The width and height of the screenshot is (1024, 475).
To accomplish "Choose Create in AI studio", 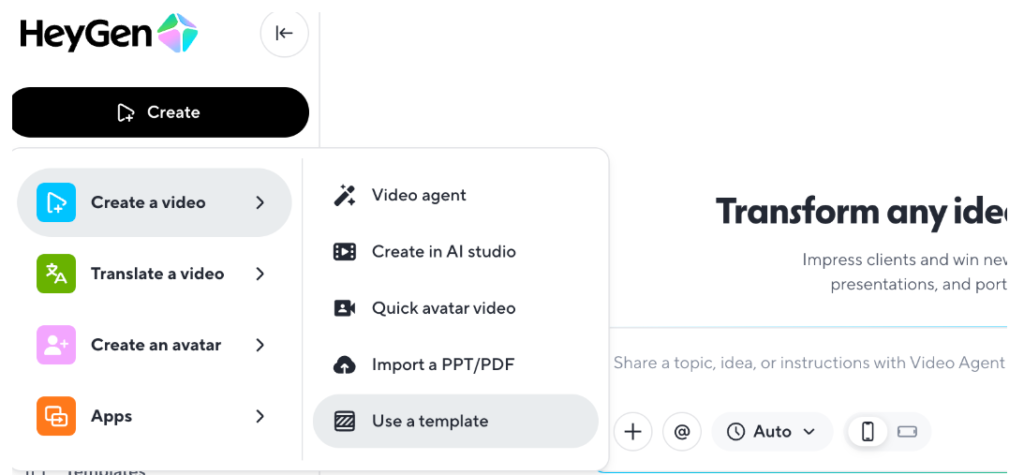I will (443, 252).
